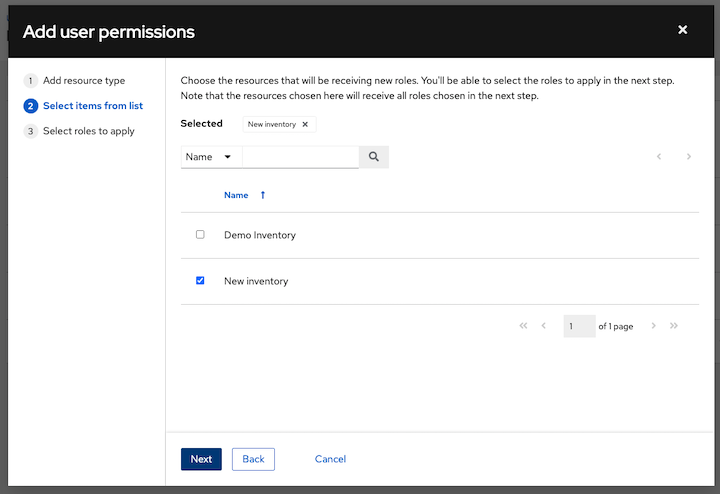Open the Name filter dropdown
Viewport: 720px width, 494px height.
coord(211,157)
